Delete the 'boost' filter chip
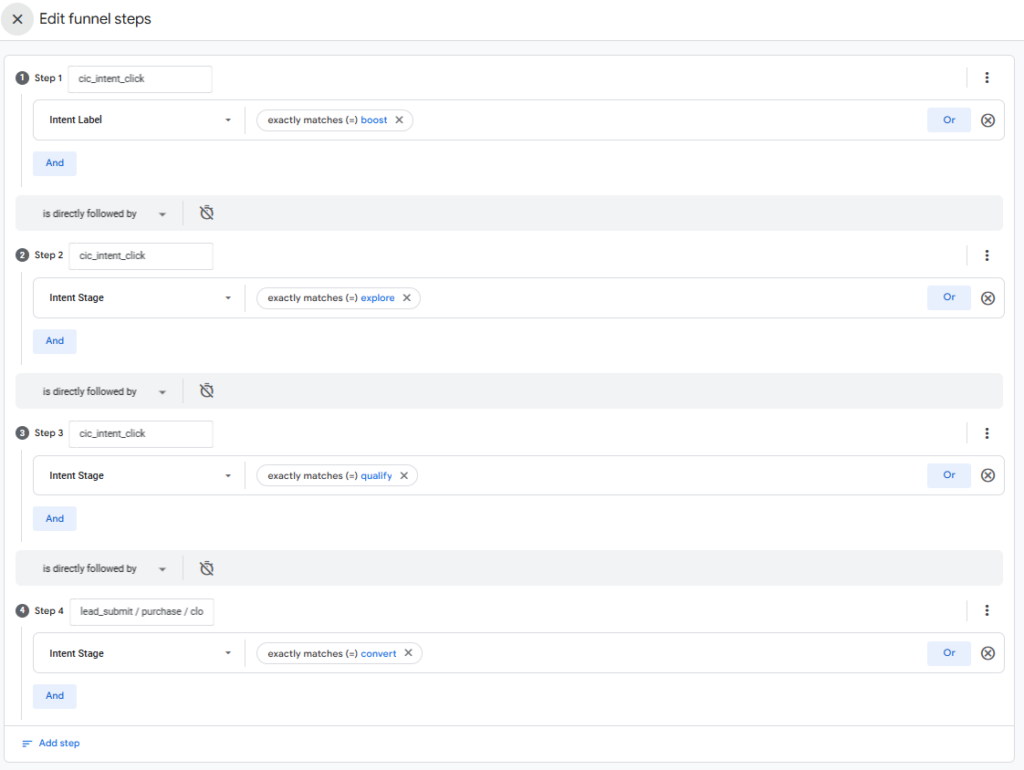 click(399, 120)
